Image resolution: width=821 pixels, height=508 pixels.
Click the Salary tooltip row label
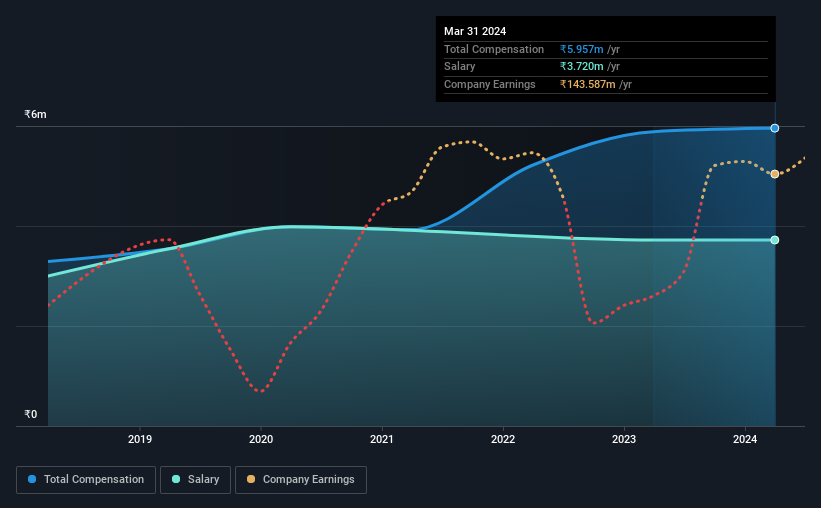(460, 67)
